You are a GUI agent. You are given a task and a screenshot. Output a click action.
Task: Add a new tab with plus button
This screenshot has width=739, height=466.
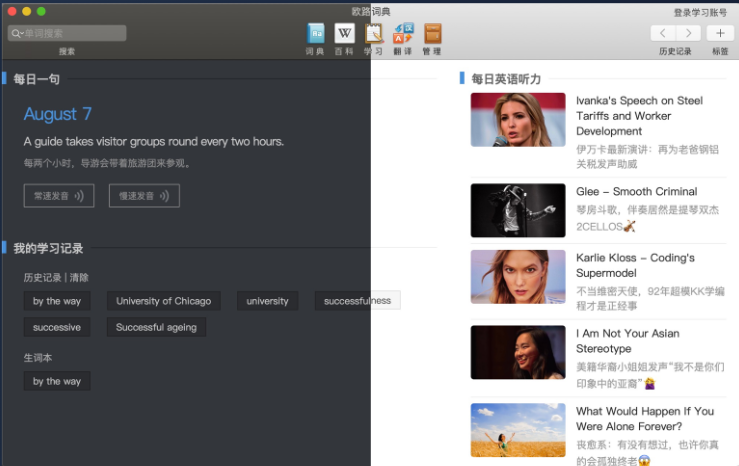pyautogui.click(x=720, y=33)
